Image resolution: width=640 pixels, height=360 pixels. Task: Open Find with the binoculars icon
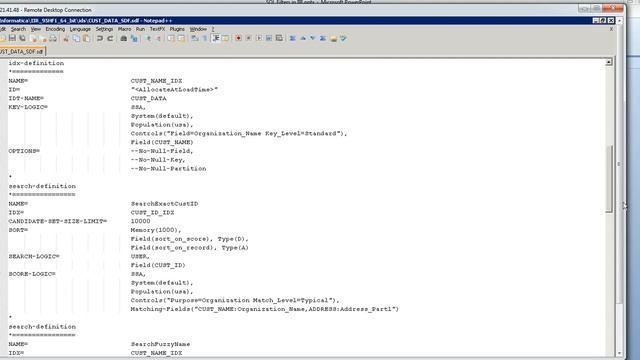[123, 38]
